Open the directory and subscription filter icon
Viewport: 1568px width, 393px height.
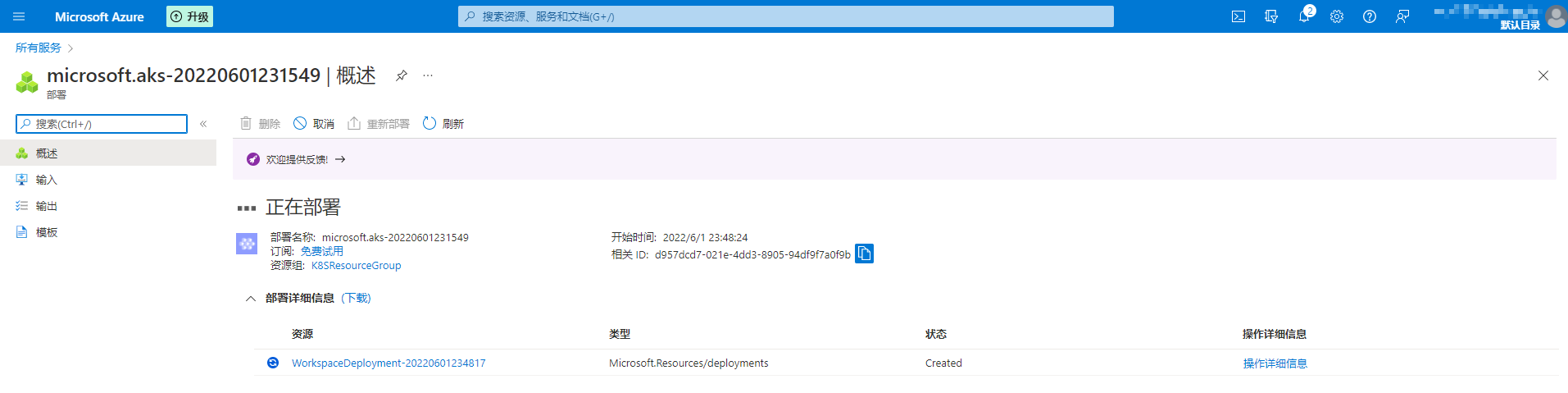pyautogui.click(x=1271, y=16)
